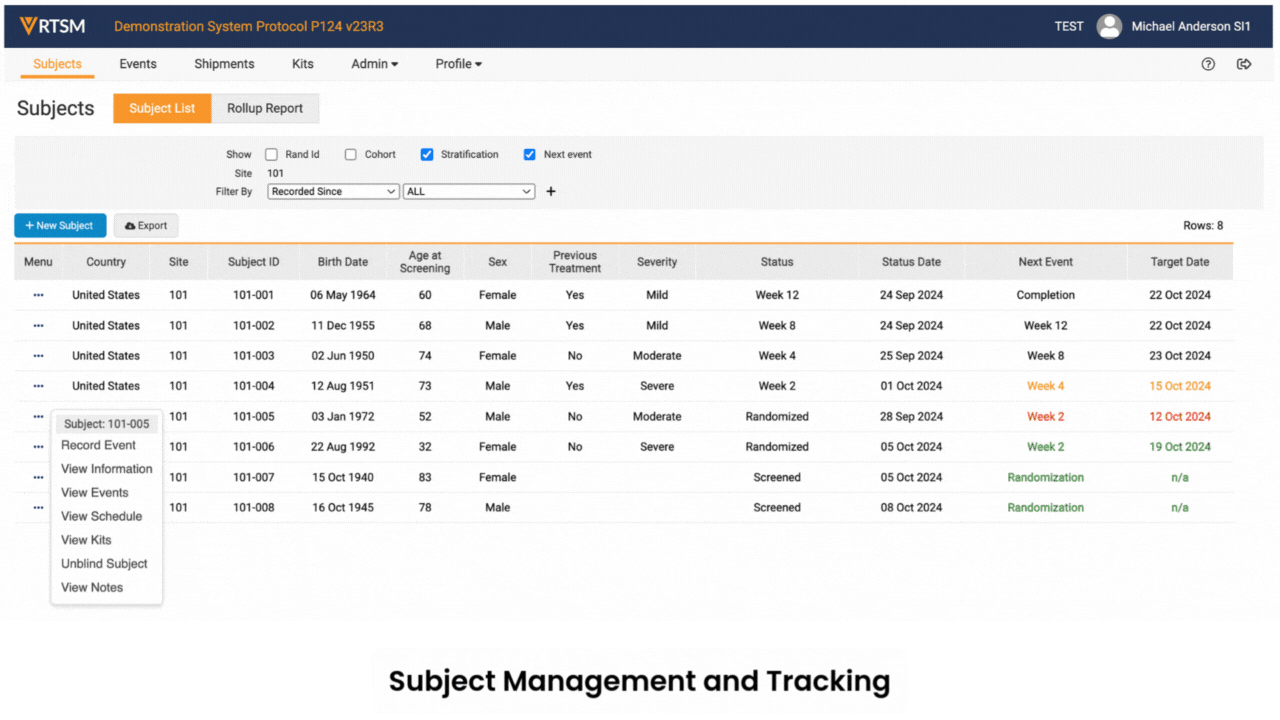Check the Cohort checkbox
Image resolution: width=1280 pixels, height=720 pixels.
351,155
